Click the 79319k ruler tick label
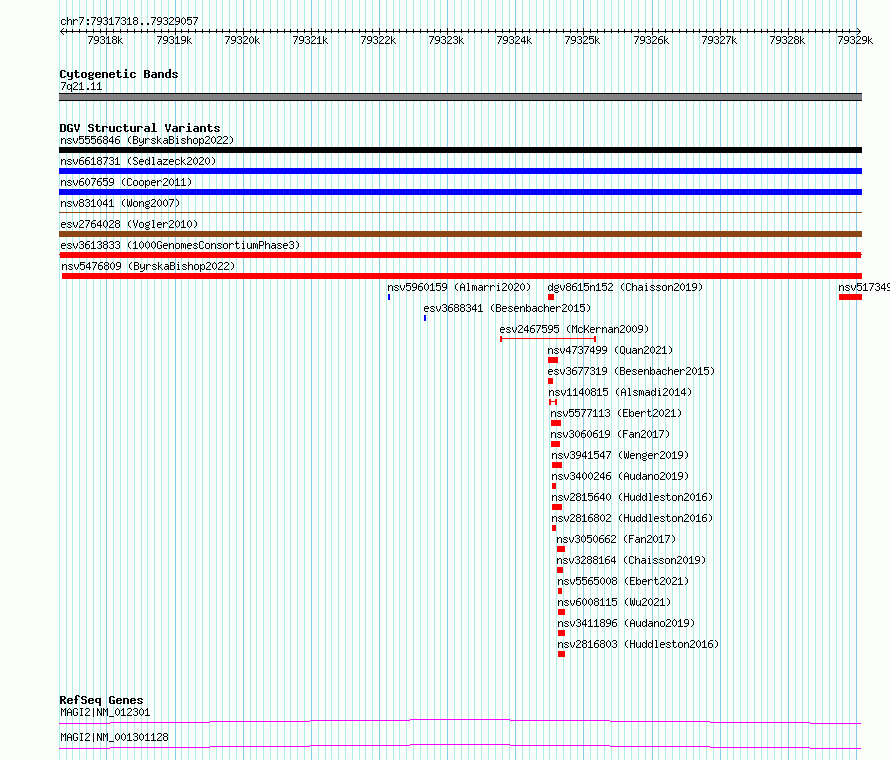Screen dimensions: 890x760 click(174, 40)
